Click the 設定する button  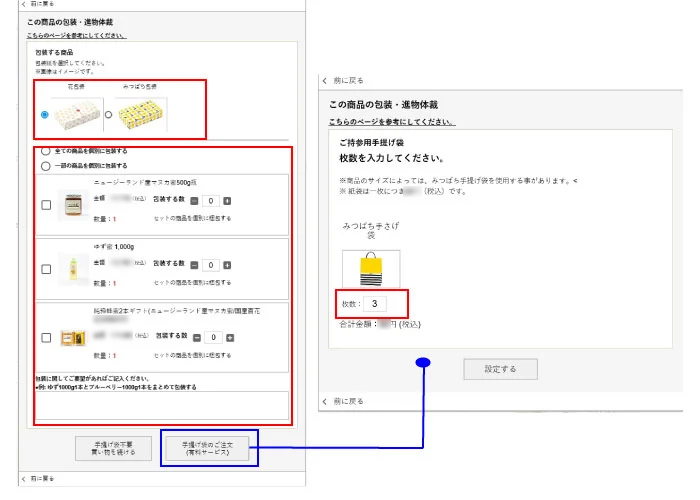[500, 369]
